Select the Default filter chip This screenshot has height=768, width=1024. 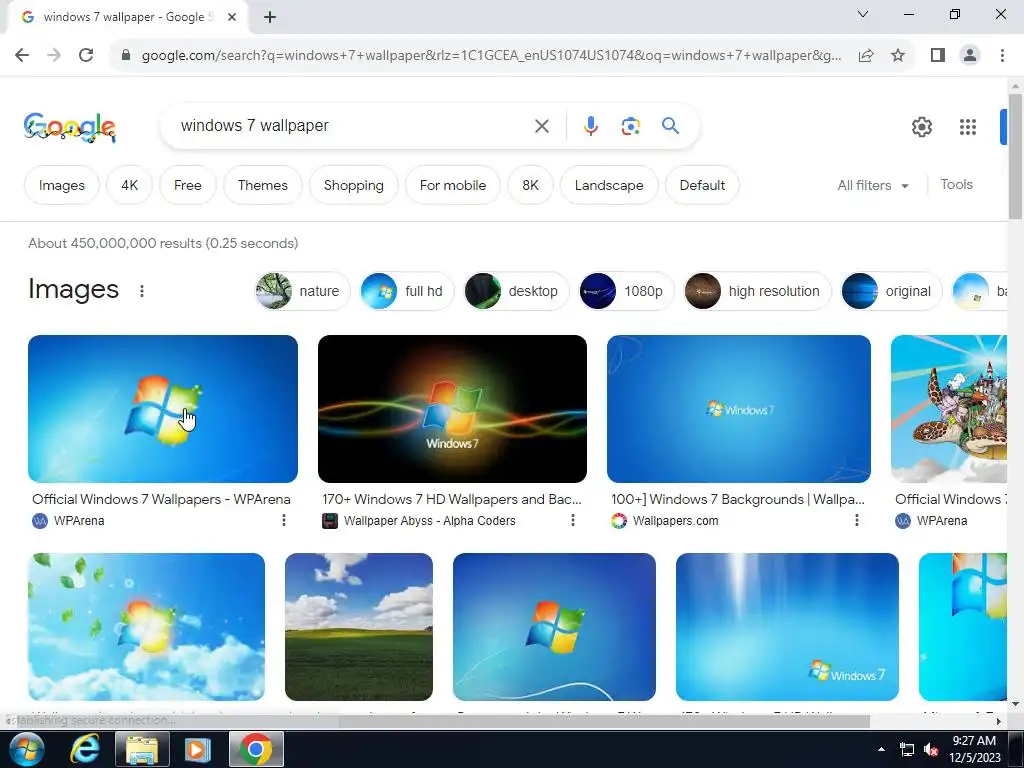(702, 185)
